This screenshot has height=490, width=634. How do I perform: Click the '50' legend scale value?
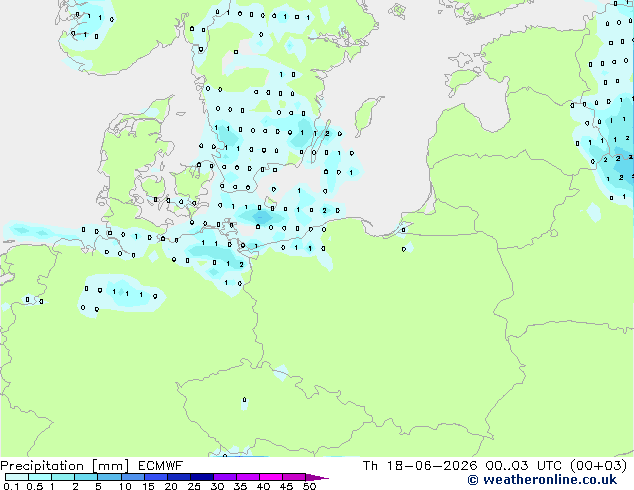coord(309,486)
